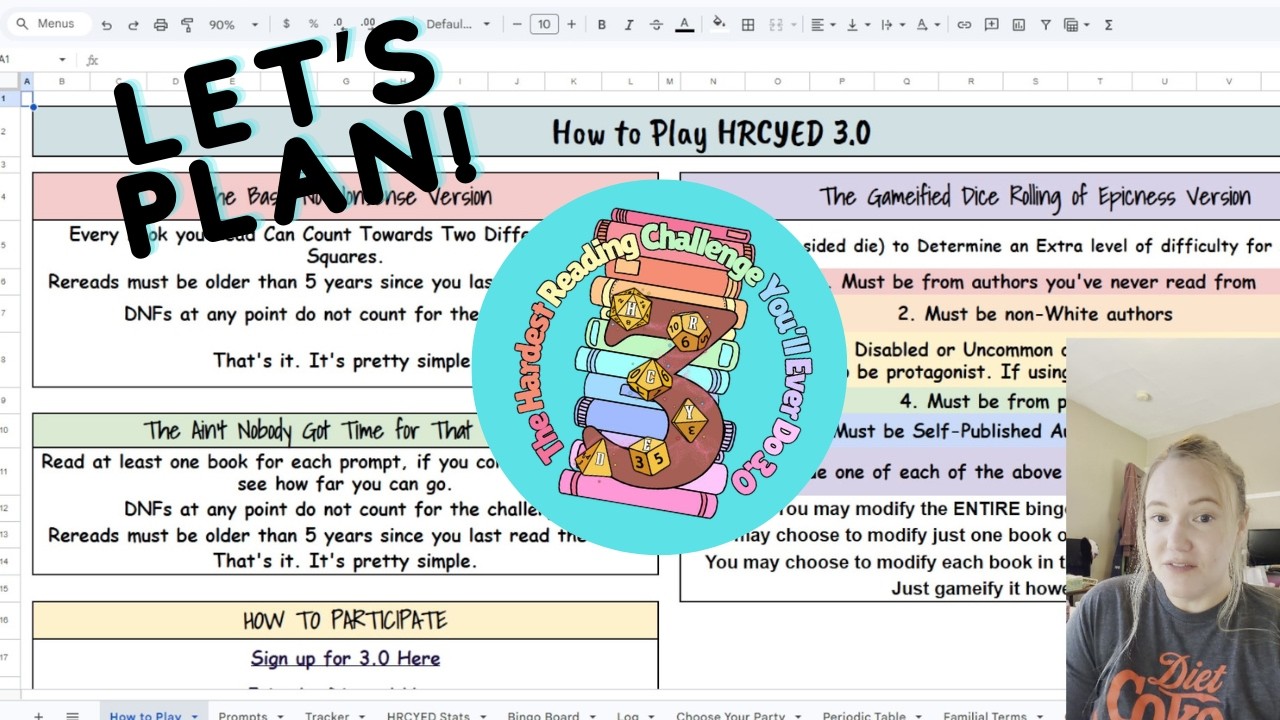Activate the Paint format tool

[x=187, y=25]
